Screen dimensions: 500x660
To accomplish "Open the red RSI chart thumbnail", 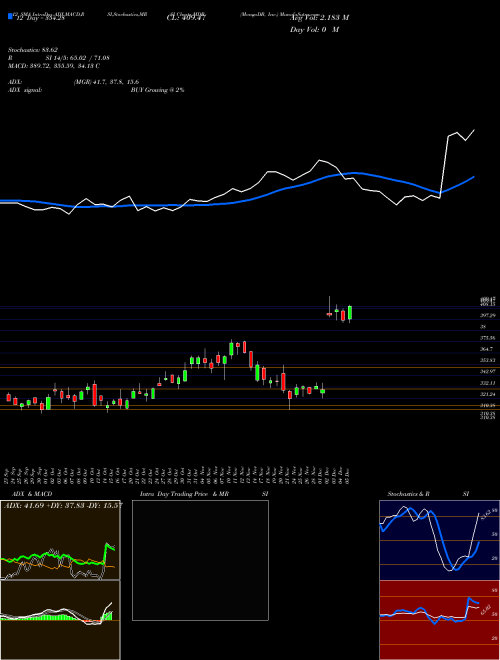I will pyautogui.click(x=439, y=620).
